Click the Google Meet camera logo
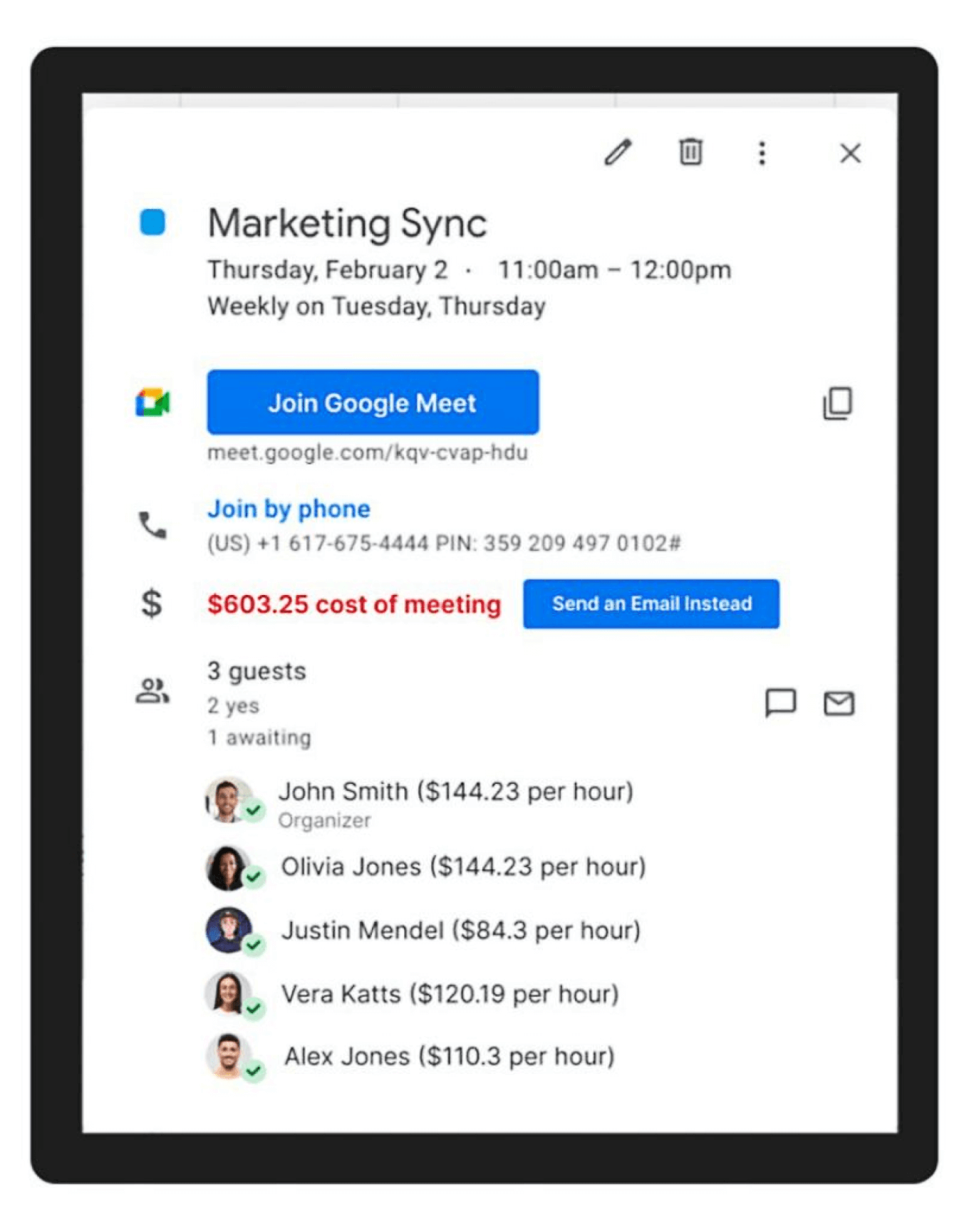The image size is (969, 1232). [x=153, y=403]
